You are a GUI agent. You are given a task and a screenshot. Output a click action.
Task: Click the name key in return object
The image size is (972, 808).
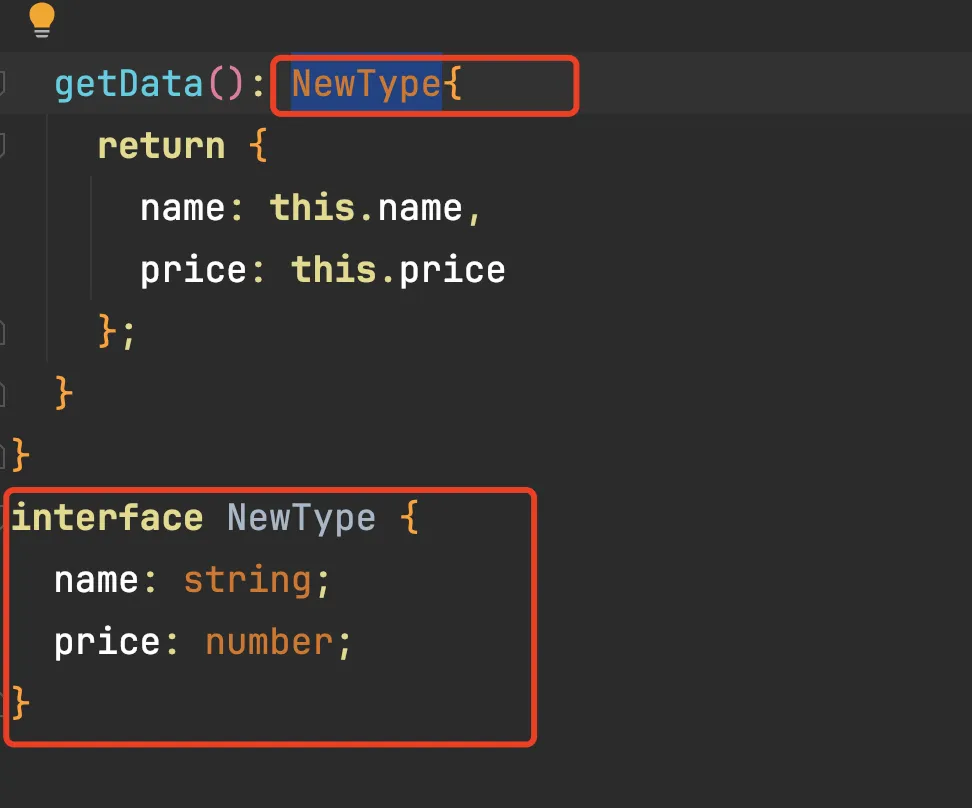(182, 208)
